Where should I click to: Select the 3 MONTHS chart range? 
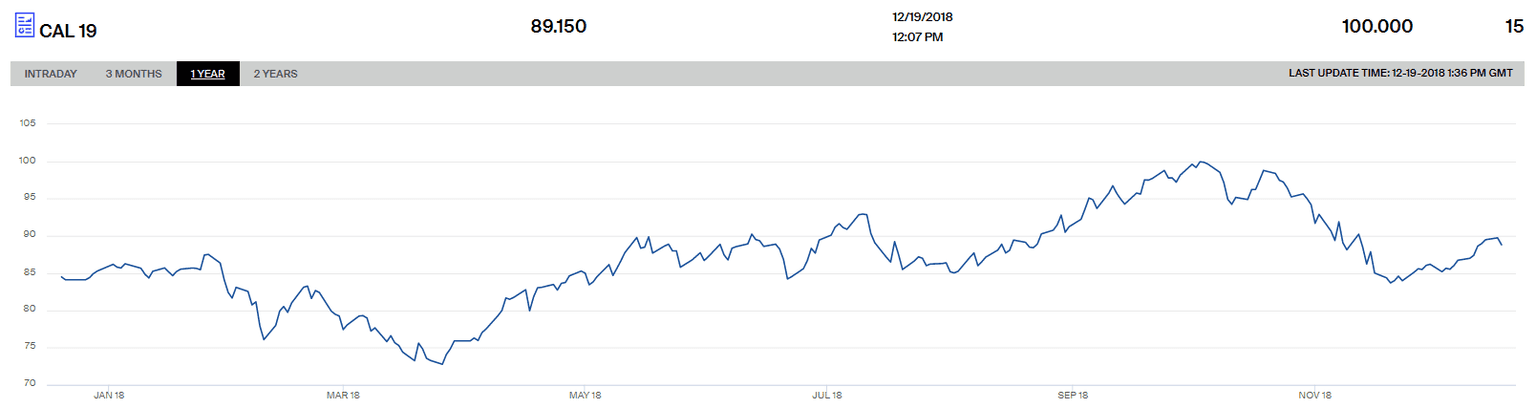pos(134,74)
